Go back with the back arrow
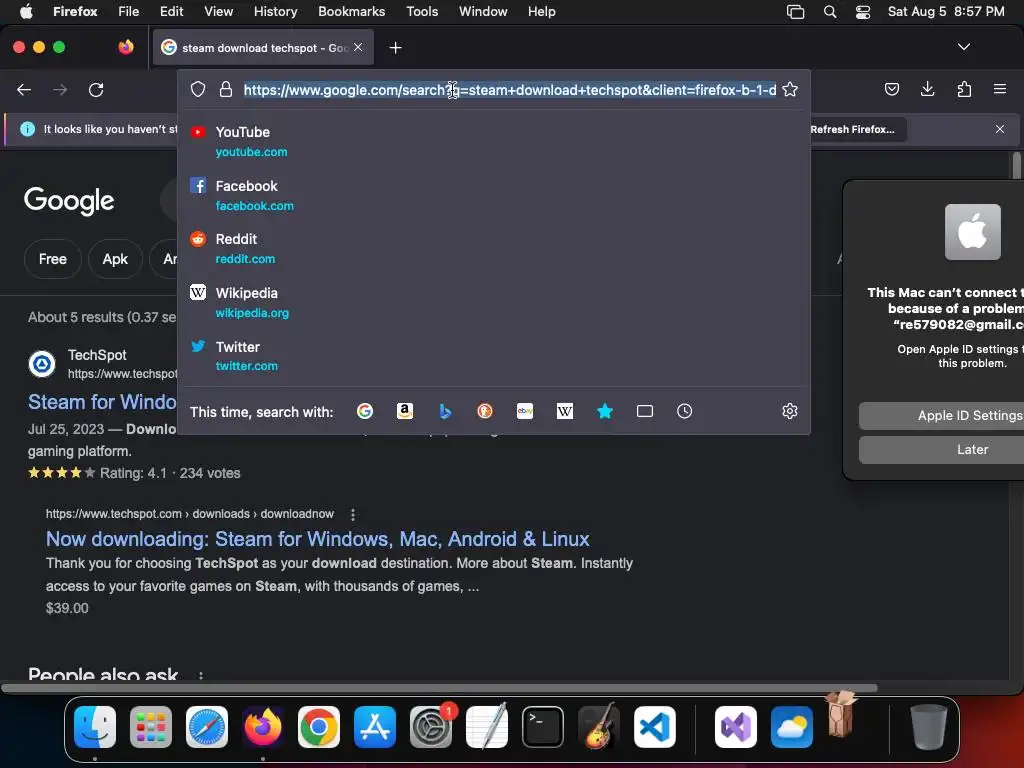Viewport: 1024px width, 768px height. point(24,89)
